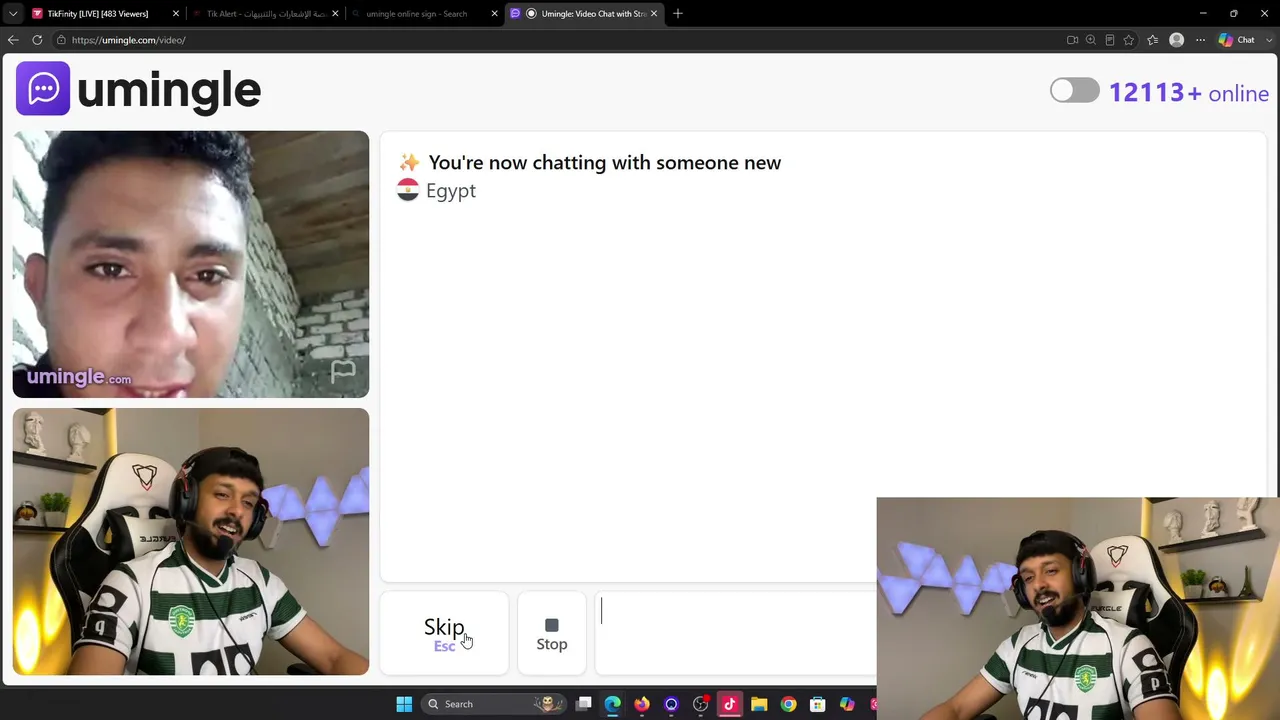Image resolution: width=1280 pixels, height=720 pixels.
Task: Open File Explorer from taskbar
Action: pos(759,704)
